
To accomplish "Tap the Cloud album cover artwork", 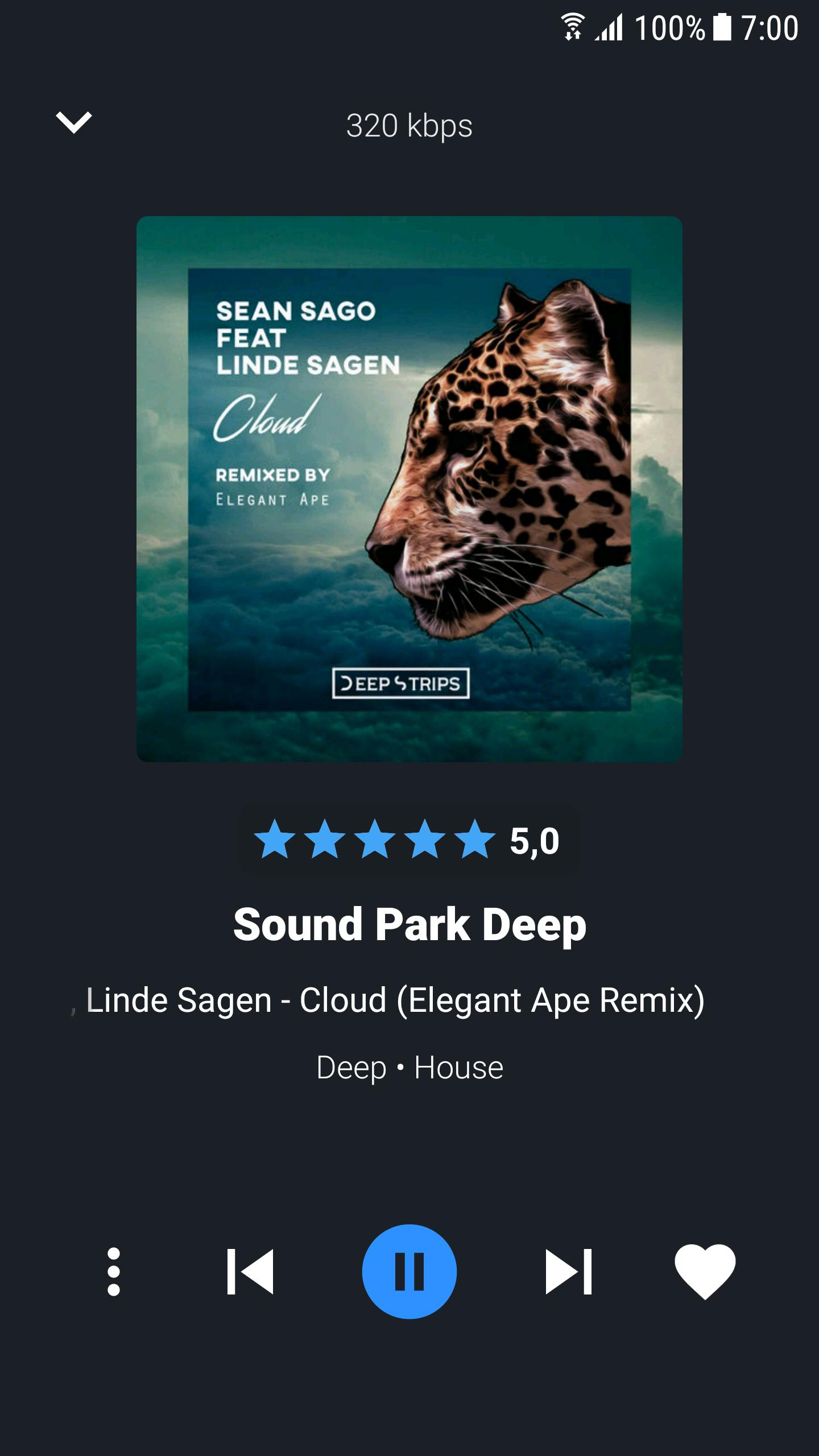I will [409, 489].
